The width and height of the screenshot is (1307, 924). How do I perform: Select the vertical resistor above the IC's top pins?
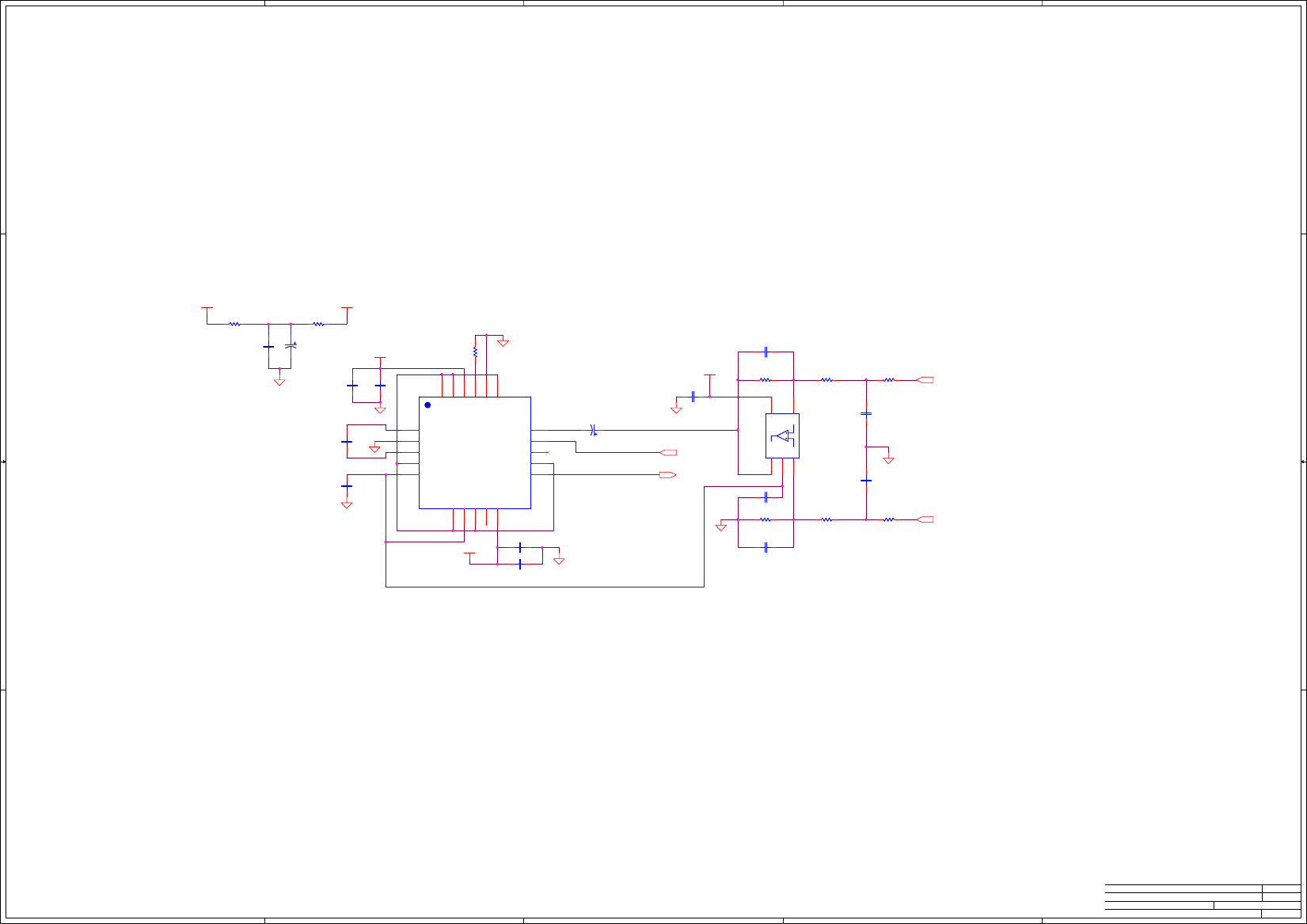tap(475, 352)
